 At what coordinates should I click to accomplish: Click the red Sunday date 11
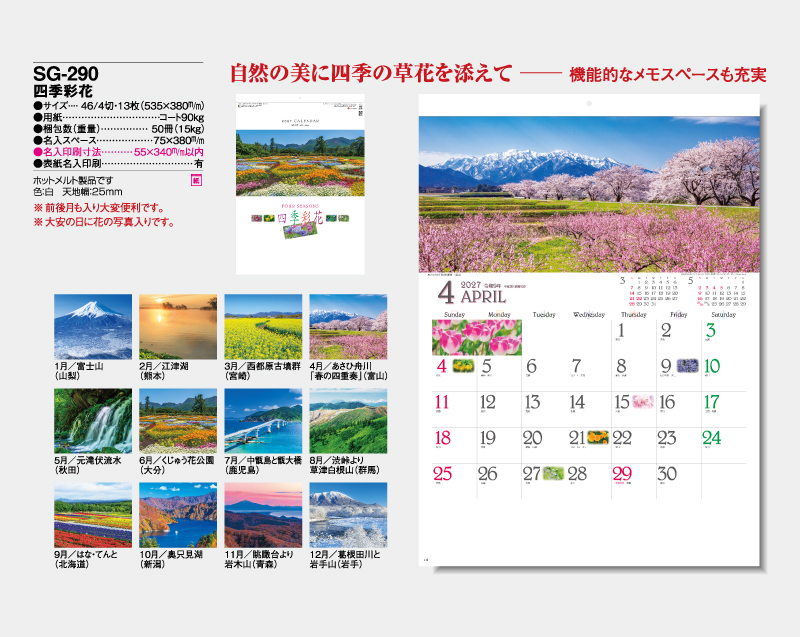tap(442, 402)
